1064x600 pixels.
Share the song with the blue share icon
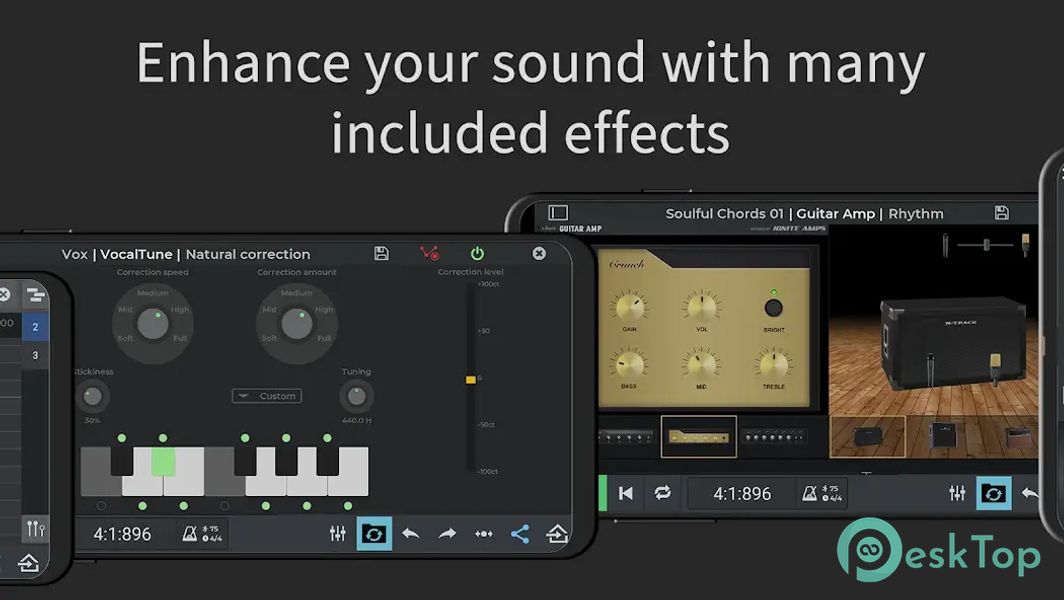point(520,534)
